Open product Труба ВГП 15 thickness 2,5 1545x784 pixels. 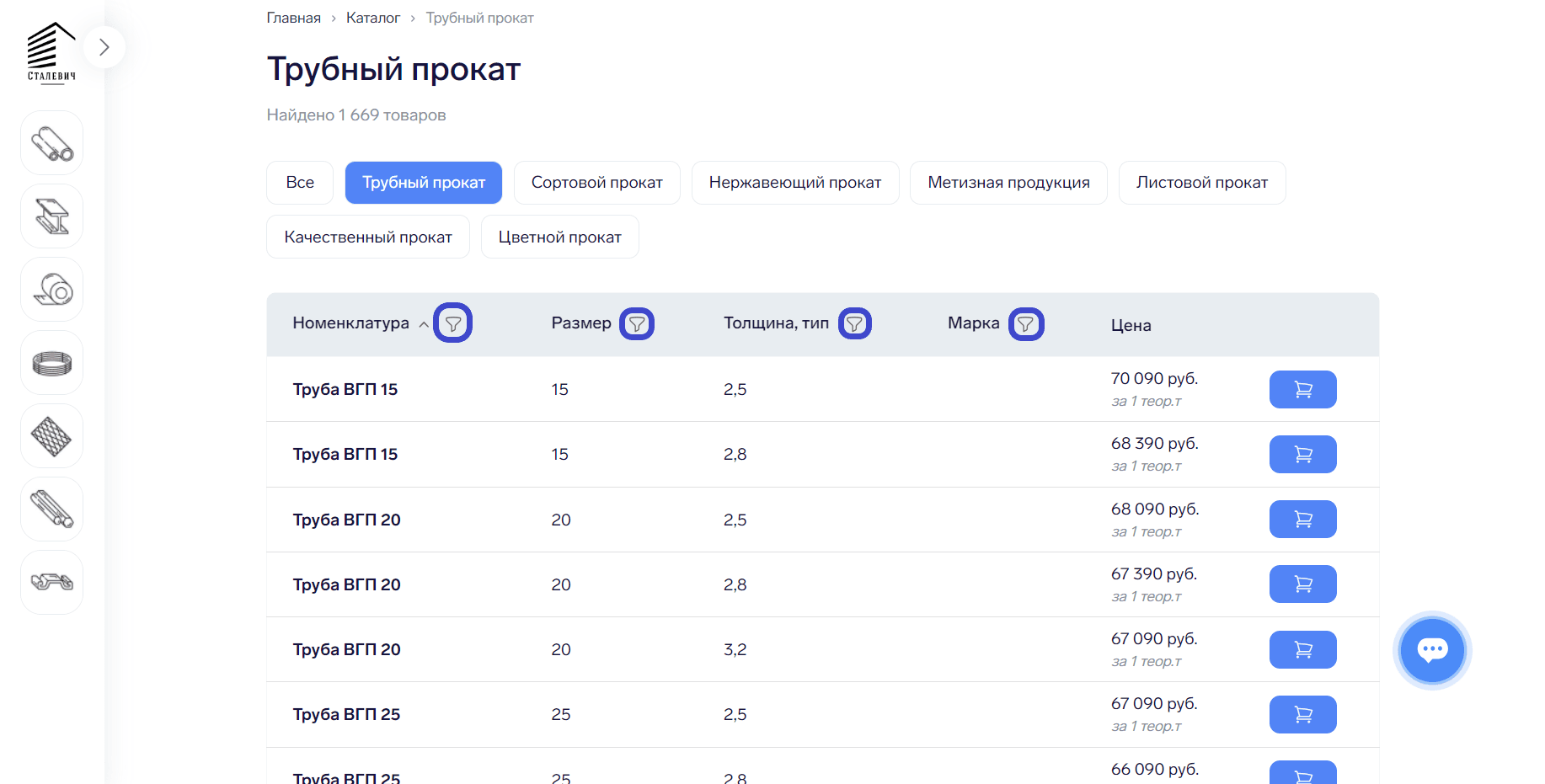click(345, 389)
